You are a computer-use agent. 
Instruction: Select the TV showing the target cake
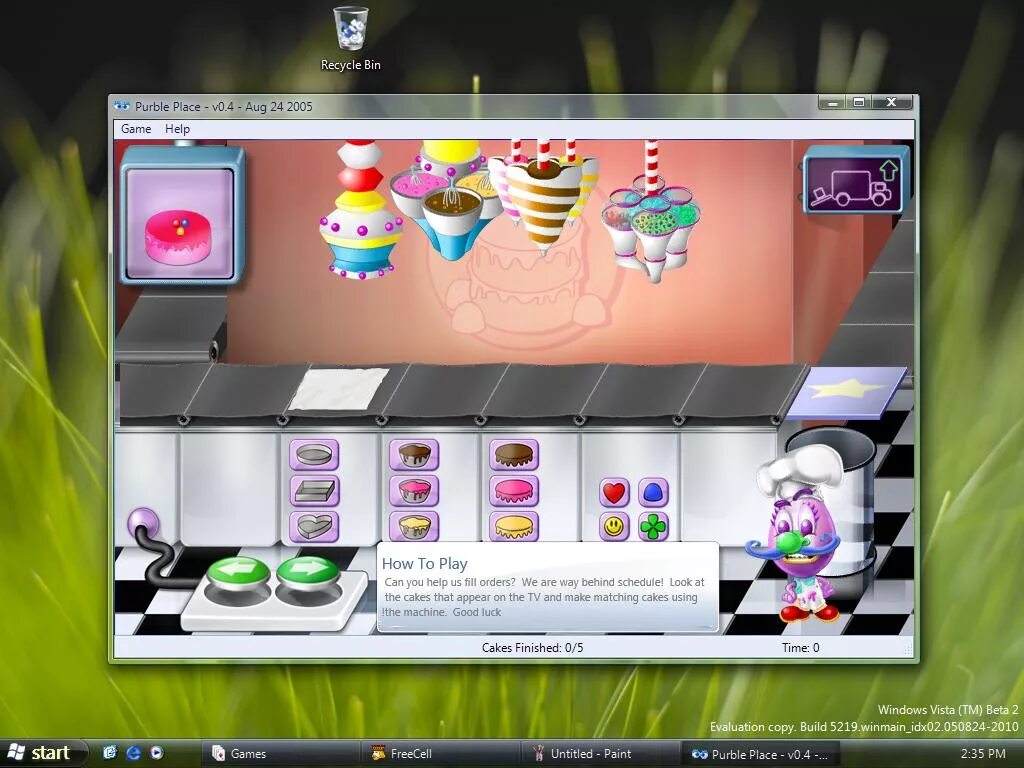[x=181, y=225]
